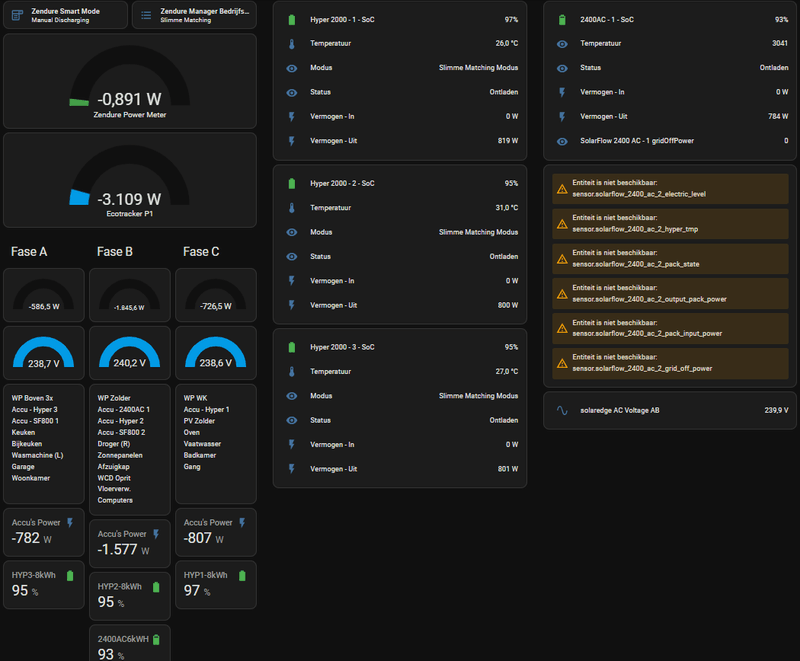Click 'Zonnepanelen' in Fase B list

[120, 455]
